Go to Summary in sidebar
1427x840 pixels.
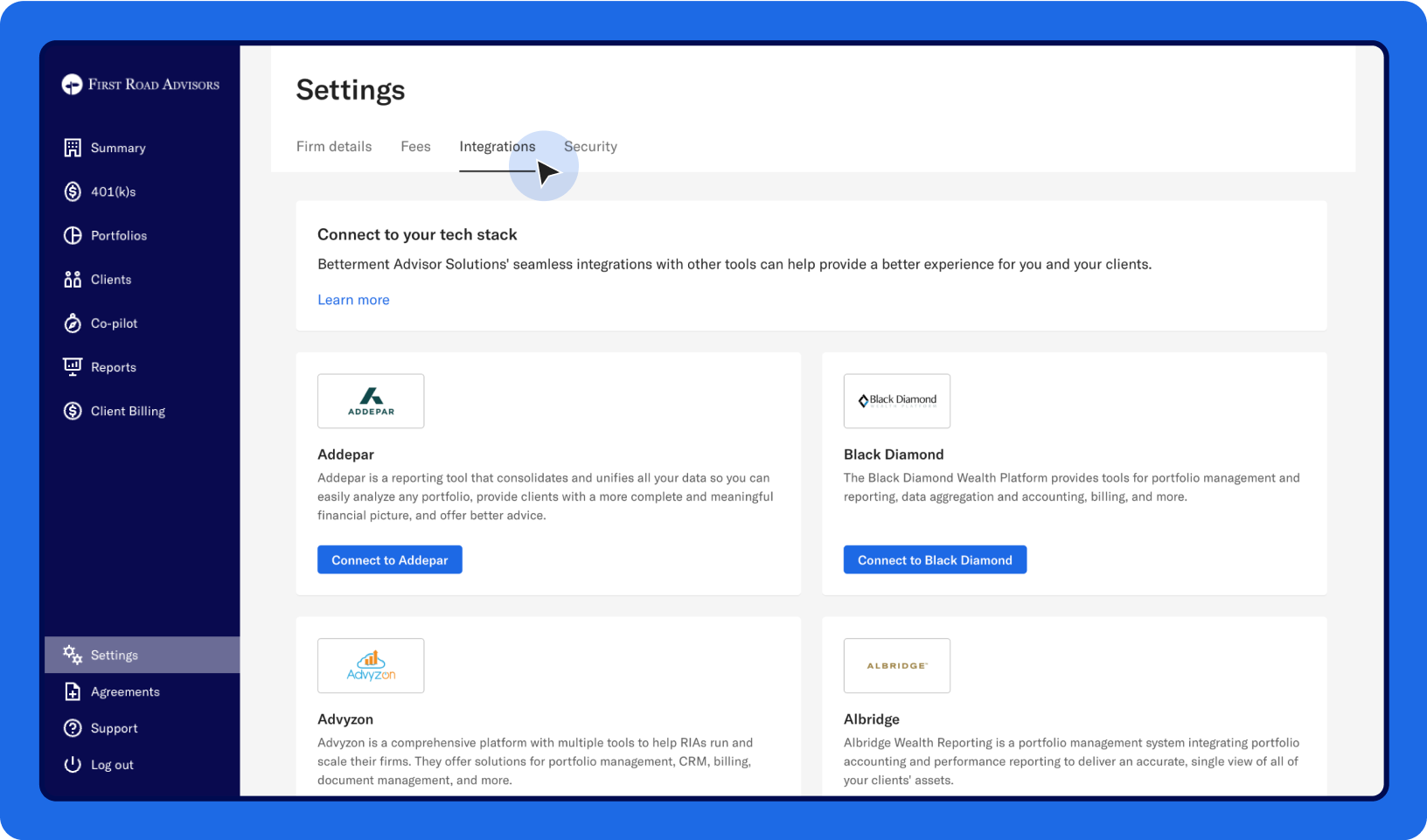[118, 148]
